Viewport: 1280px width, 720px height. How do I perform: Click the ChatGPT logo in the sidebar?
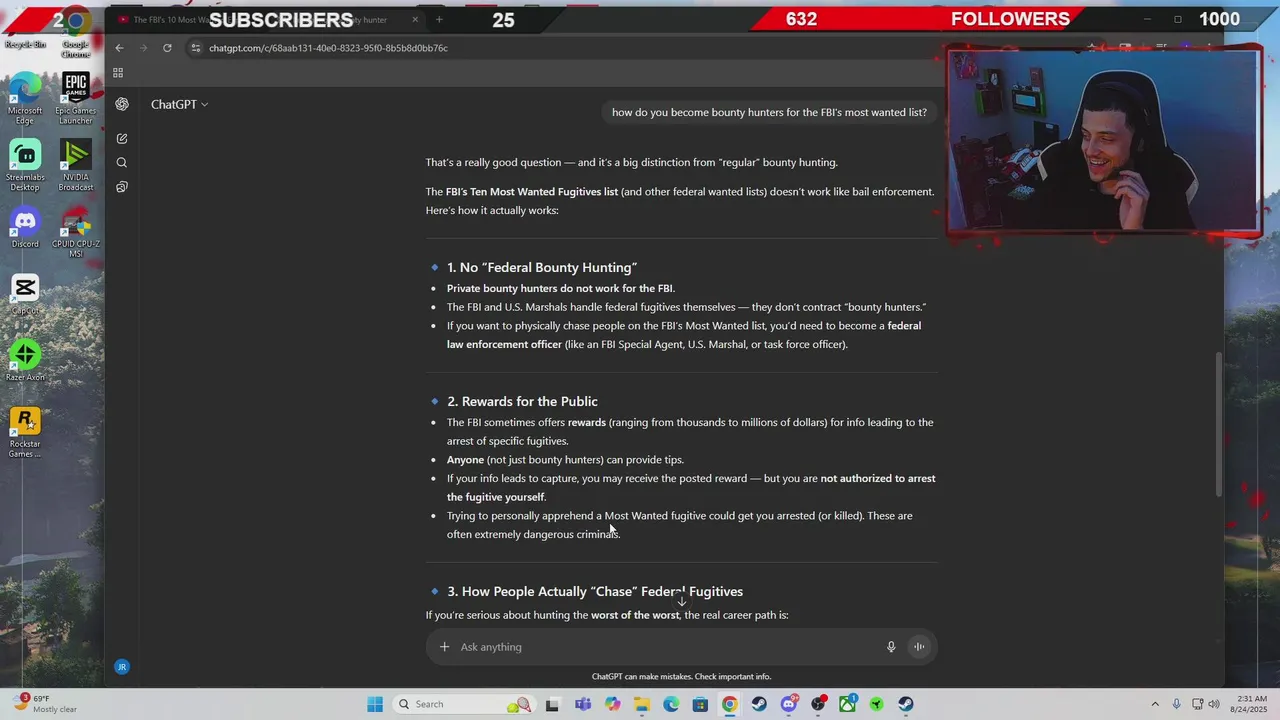tap(122, 104)
